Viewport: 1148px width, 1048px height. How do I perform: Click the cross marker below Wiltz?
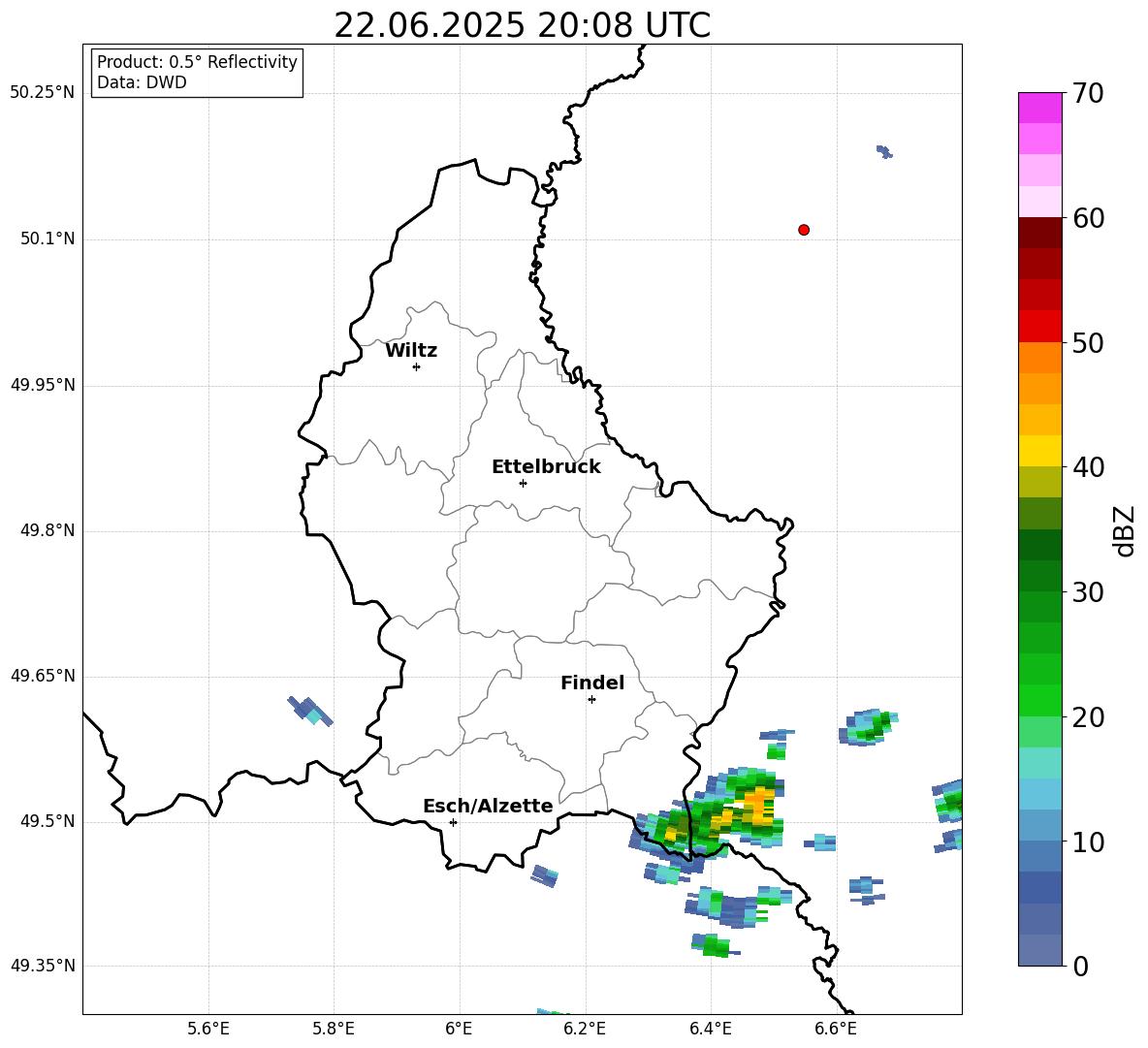pos(416,366)
